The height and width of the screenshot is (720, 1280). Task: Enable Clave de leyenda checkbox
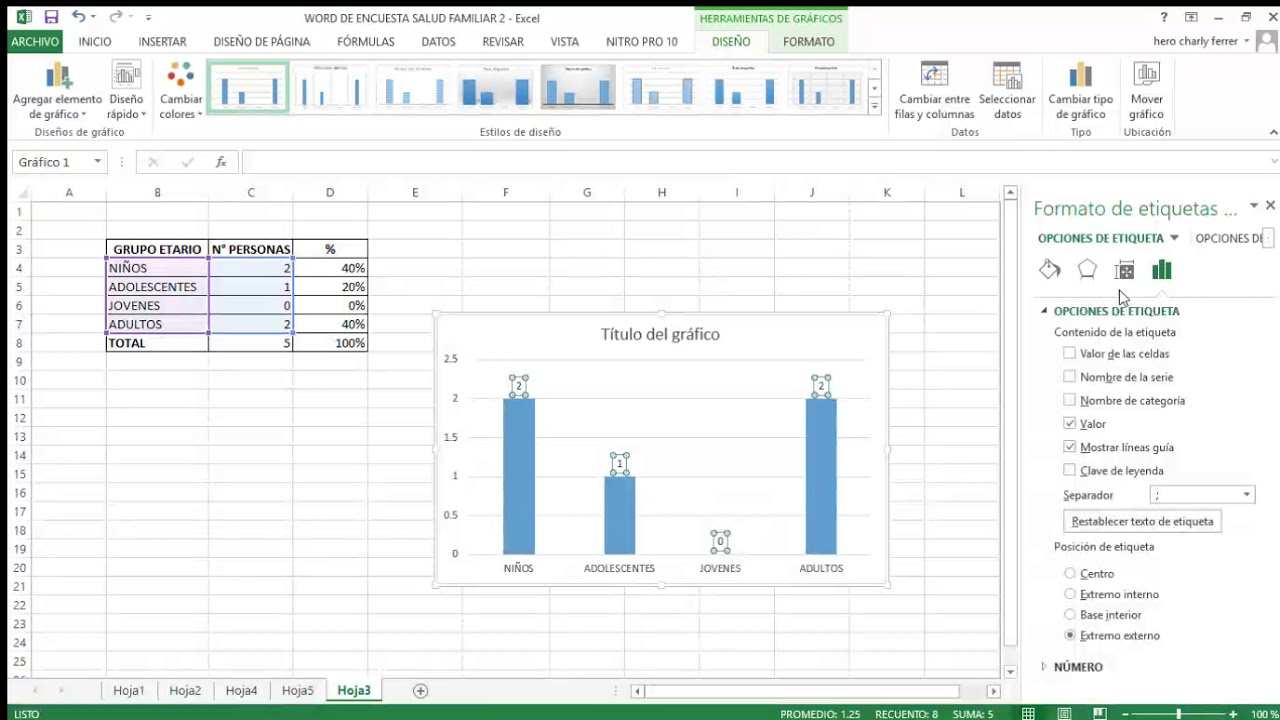pyautogui.click(x=1070, y=470)
